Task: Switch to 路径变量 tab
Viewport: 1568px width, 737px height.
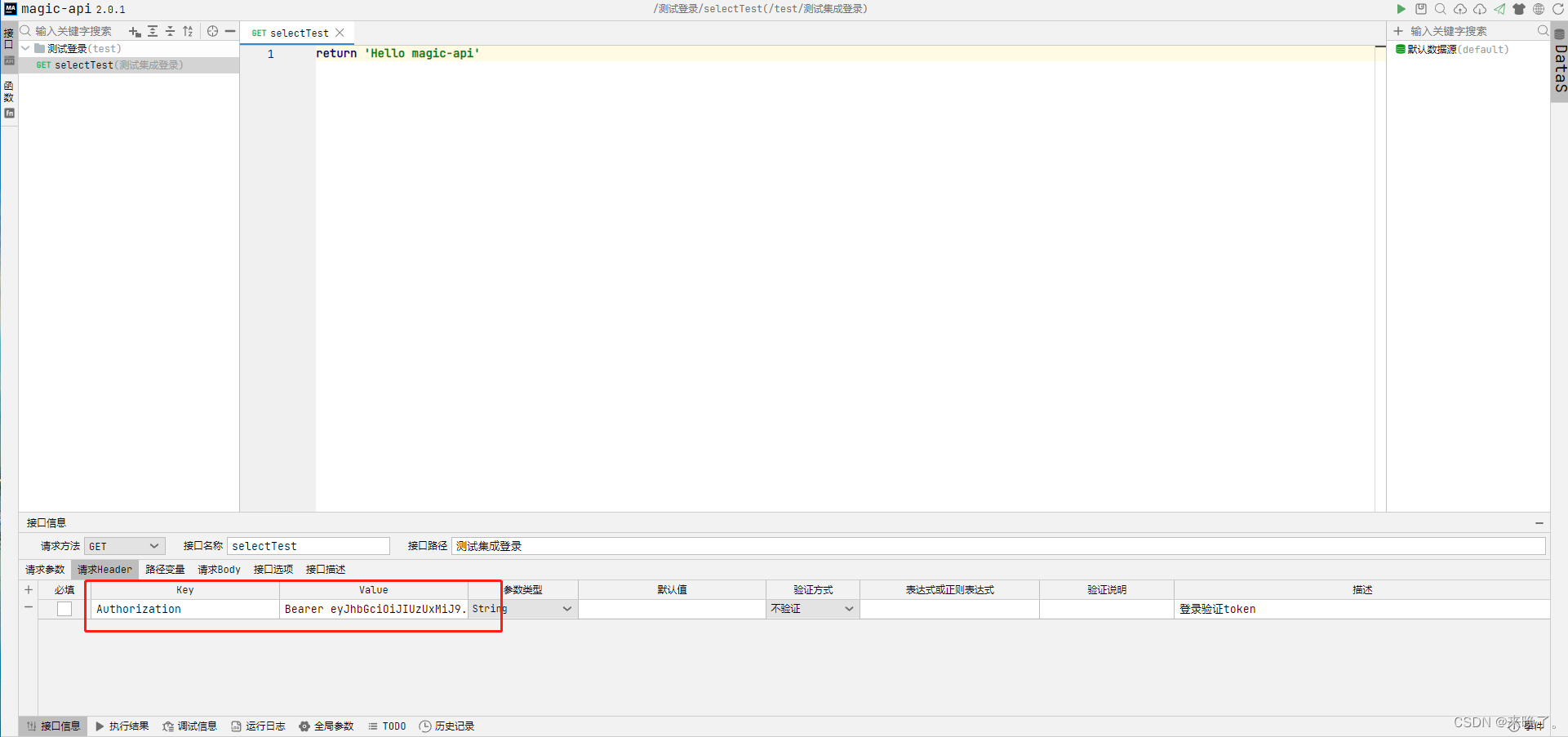Action: click(x=165, y=570)
